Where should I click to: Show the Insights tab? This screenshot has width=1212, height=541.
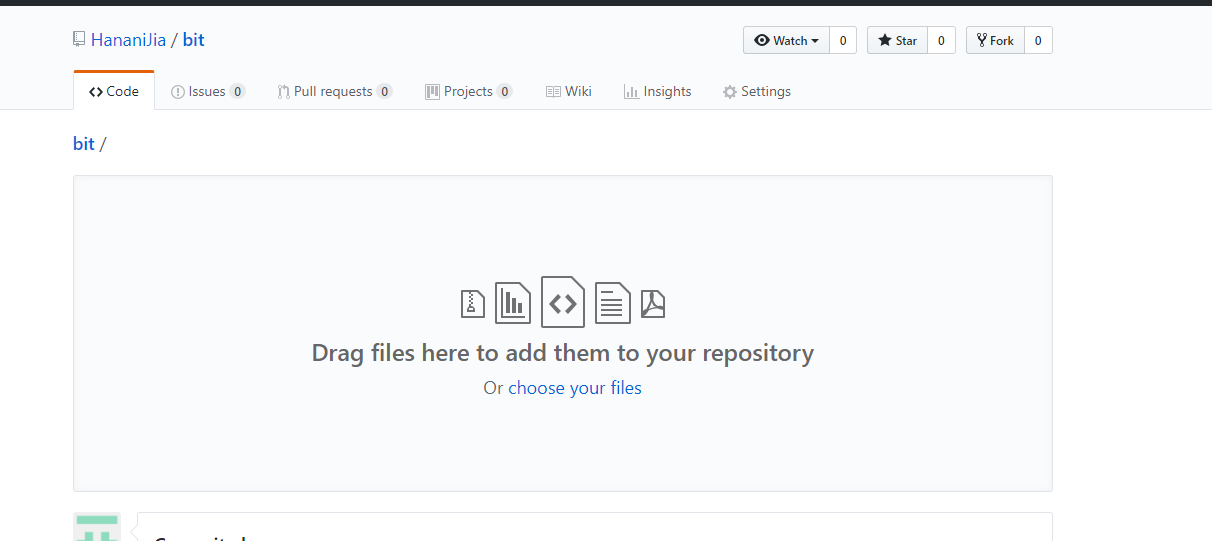coord(657,91)
